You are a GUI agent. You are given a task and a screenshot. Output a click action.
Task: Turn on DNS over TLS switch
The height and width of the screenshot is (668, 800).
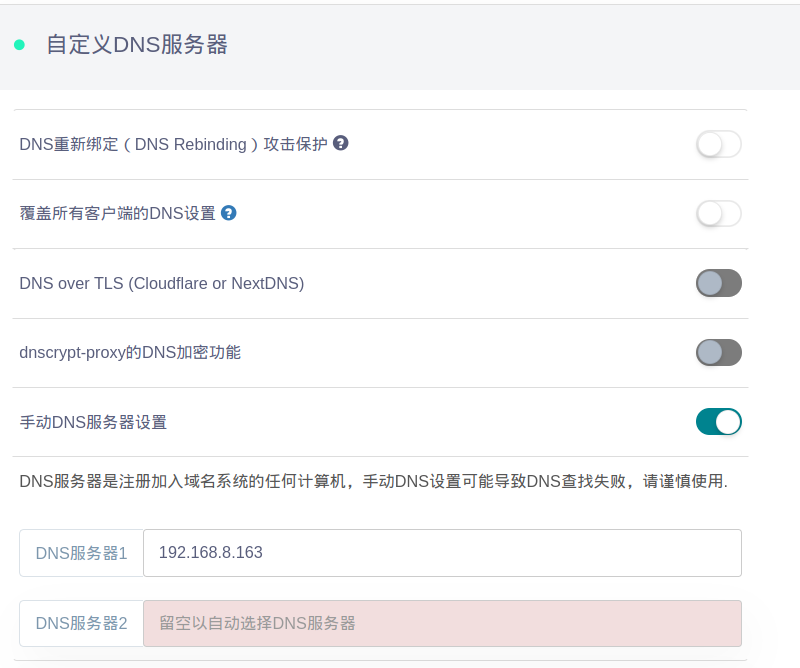[718, 283]
